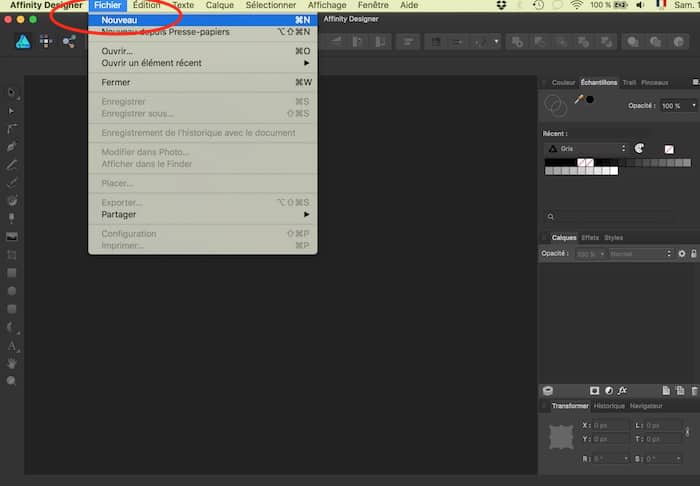Add an adjustment layer icon
The image size is (700, 486).
coord(608,391)
